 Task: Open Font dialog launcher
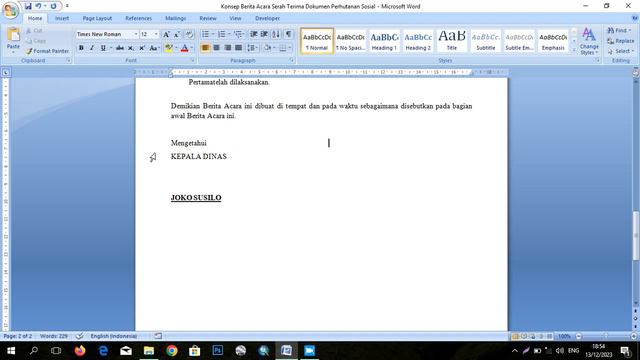(193, 60)
